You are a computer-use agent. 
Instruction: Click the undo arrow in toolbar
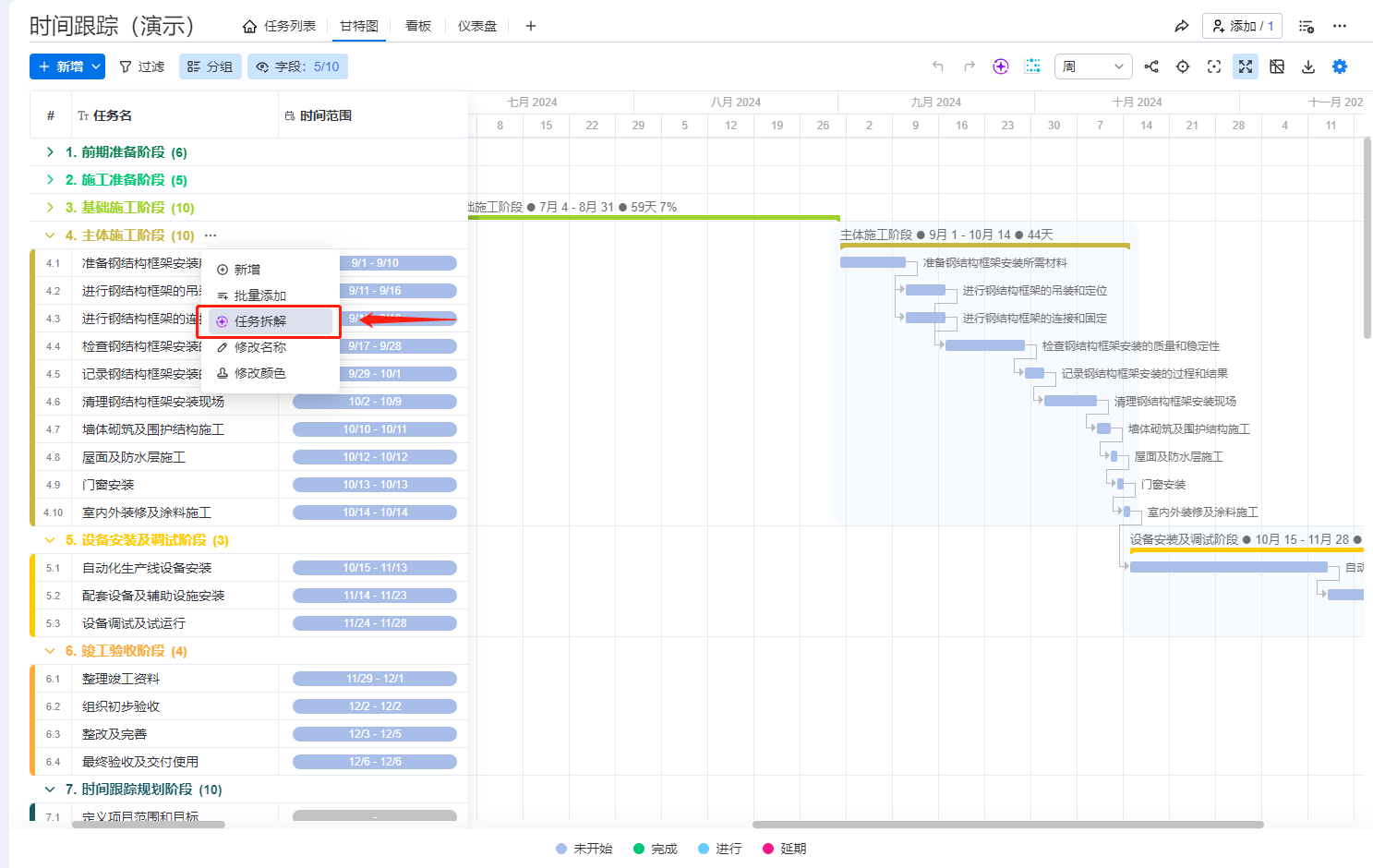click(x=938, y=66)
